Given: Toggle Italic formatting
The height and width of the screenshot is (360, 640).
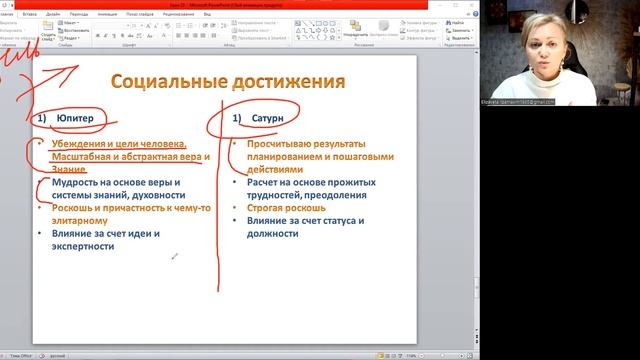Looking at the screenshot, I should tap(105, 36).
